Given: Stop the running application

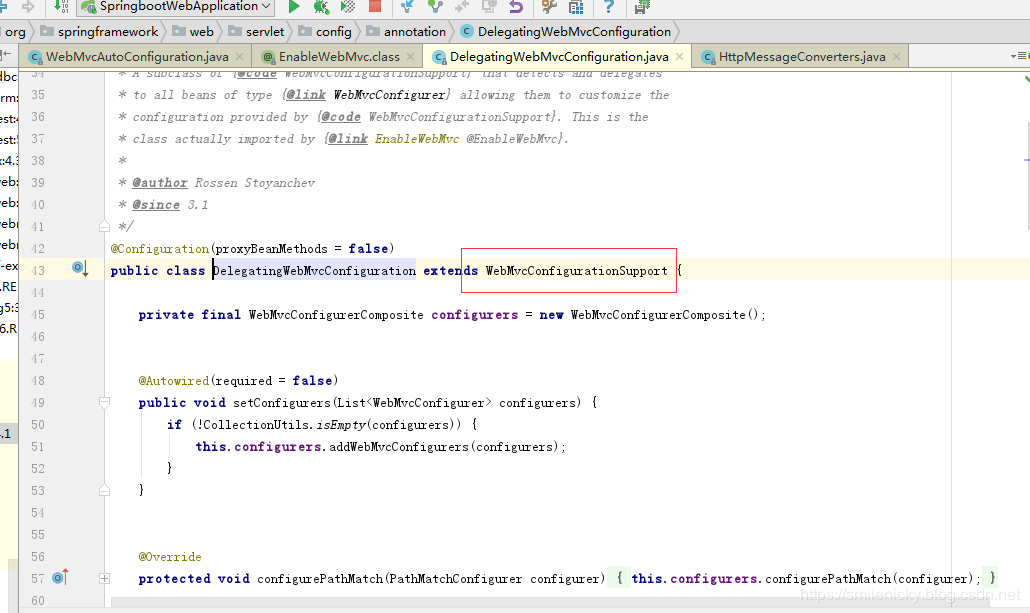Looking at the screenshot, I should (x=375, y=7).
